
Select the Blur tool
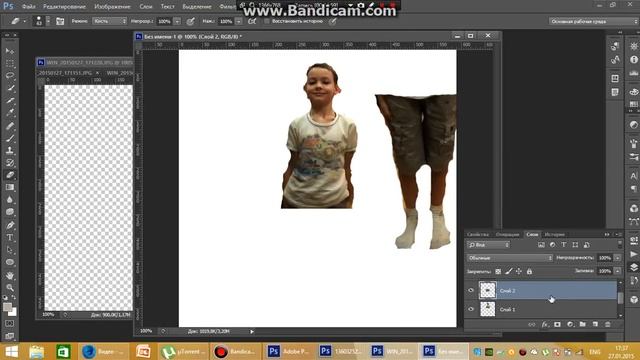coord(10,200)
